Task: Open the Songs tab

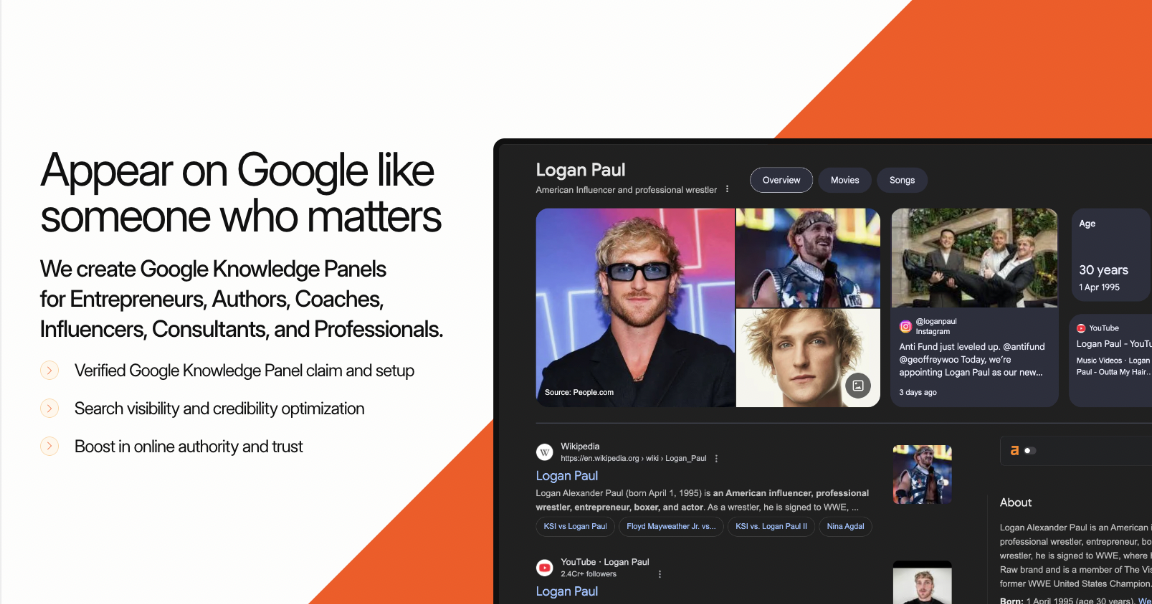Action: (x=902, y=180)
